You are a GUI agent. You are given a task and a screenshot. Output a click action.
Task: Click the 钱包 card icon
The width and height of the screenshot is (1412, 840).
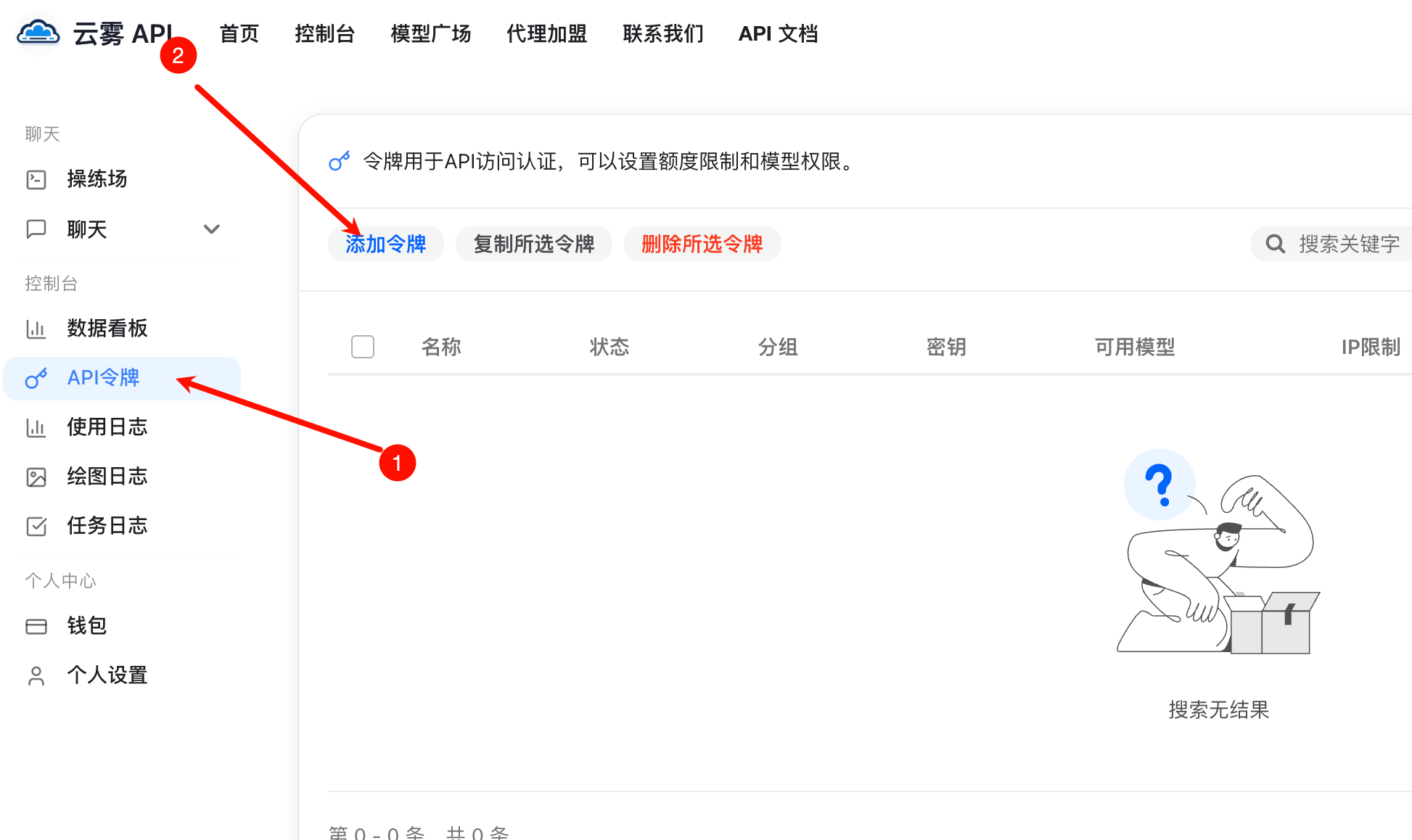point(36,626)
